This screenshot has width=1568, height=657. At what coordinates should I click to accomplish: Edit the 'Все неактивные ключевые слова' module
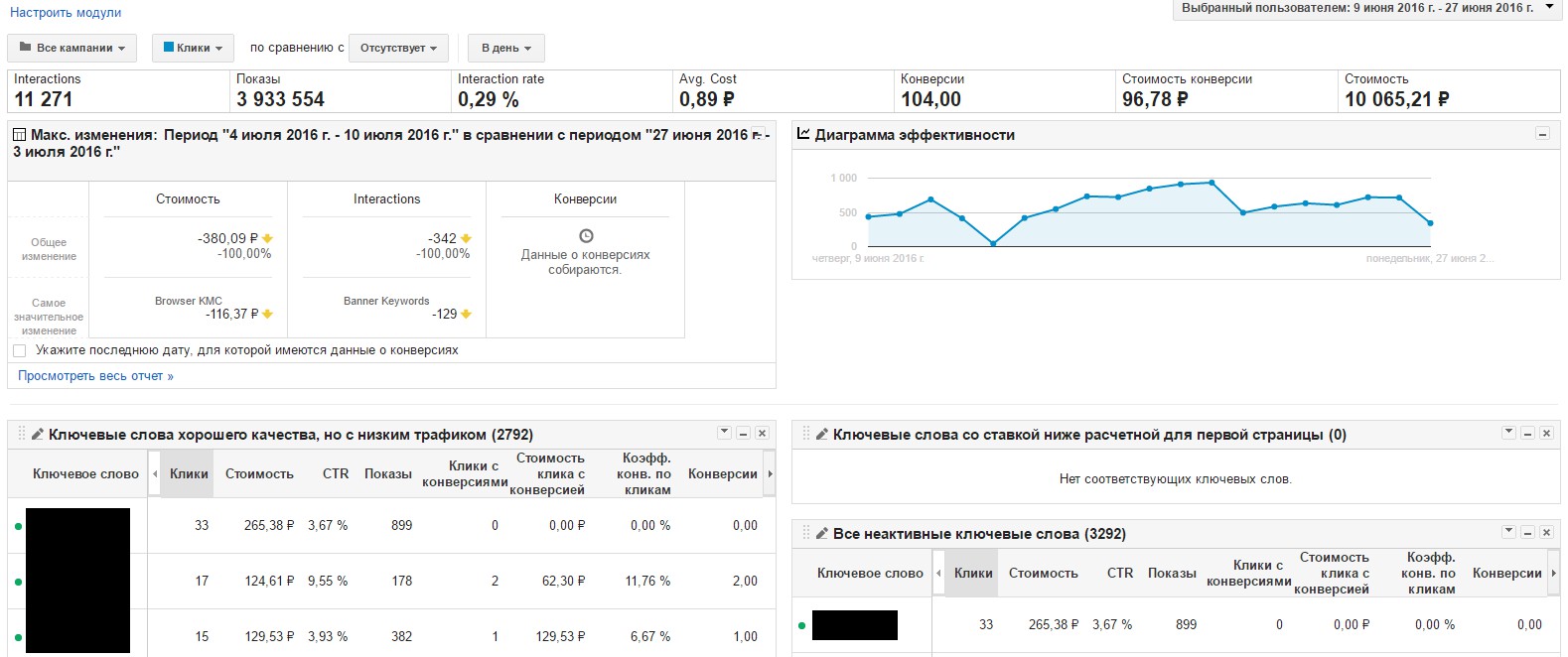(822, 534)
